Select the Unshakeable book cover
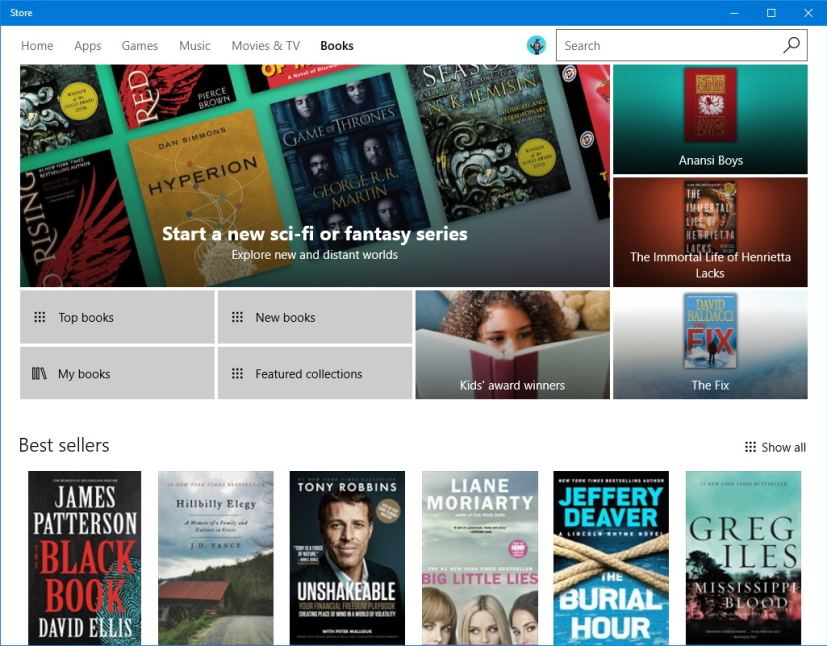 point(347,557)
